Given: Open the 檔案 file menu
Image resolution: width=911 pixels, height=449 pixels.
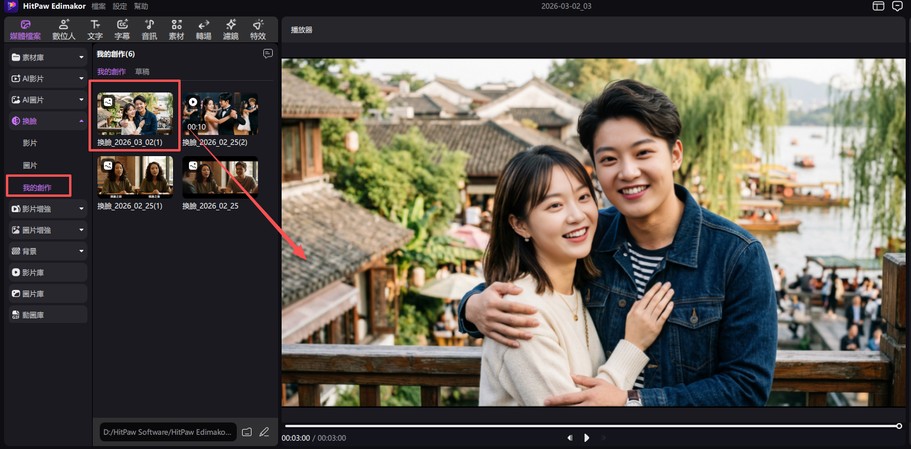Looking at the screenshot, I should pos(98,6).
